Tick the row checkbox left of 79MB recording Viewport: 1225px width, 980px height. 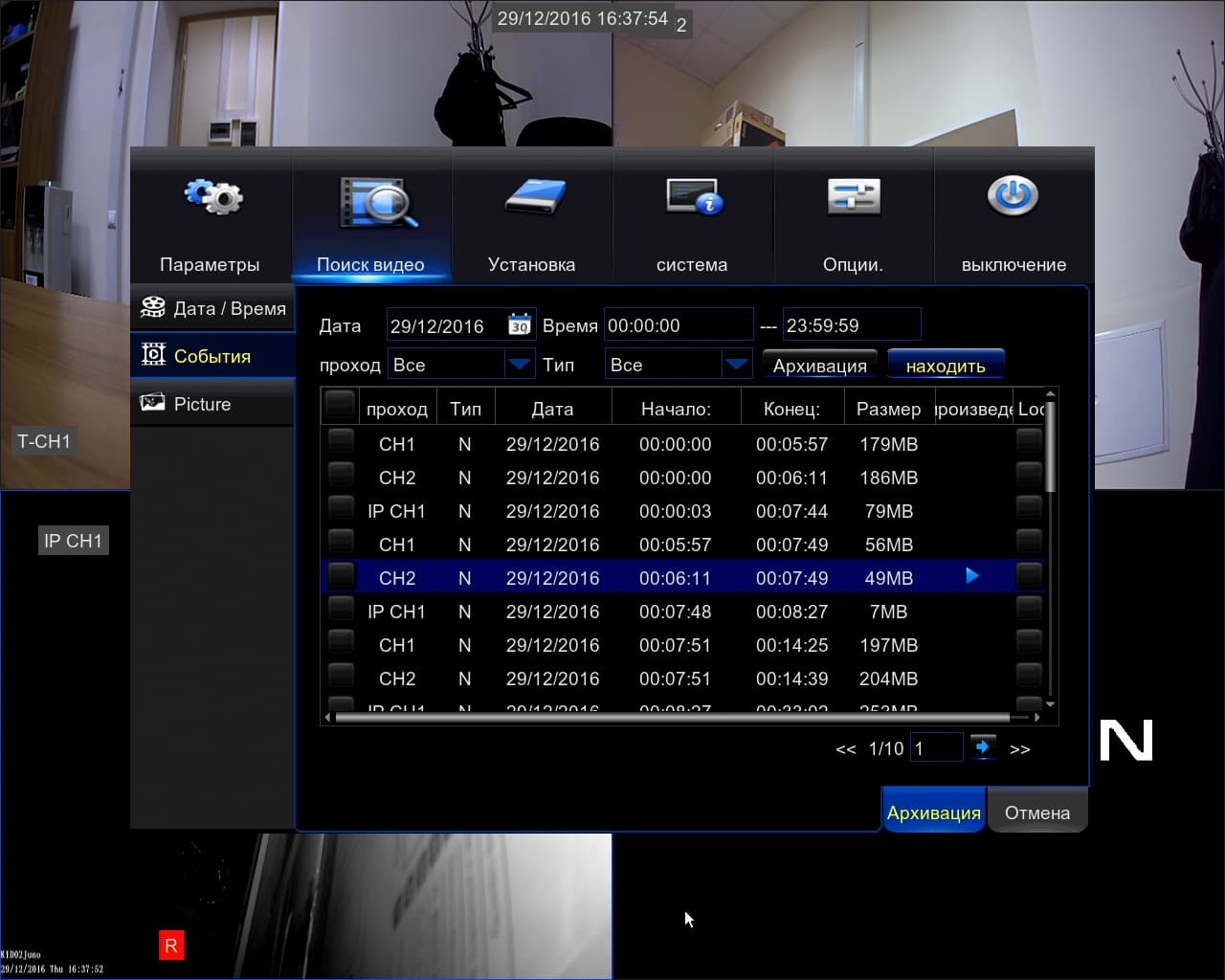[341, 508]
